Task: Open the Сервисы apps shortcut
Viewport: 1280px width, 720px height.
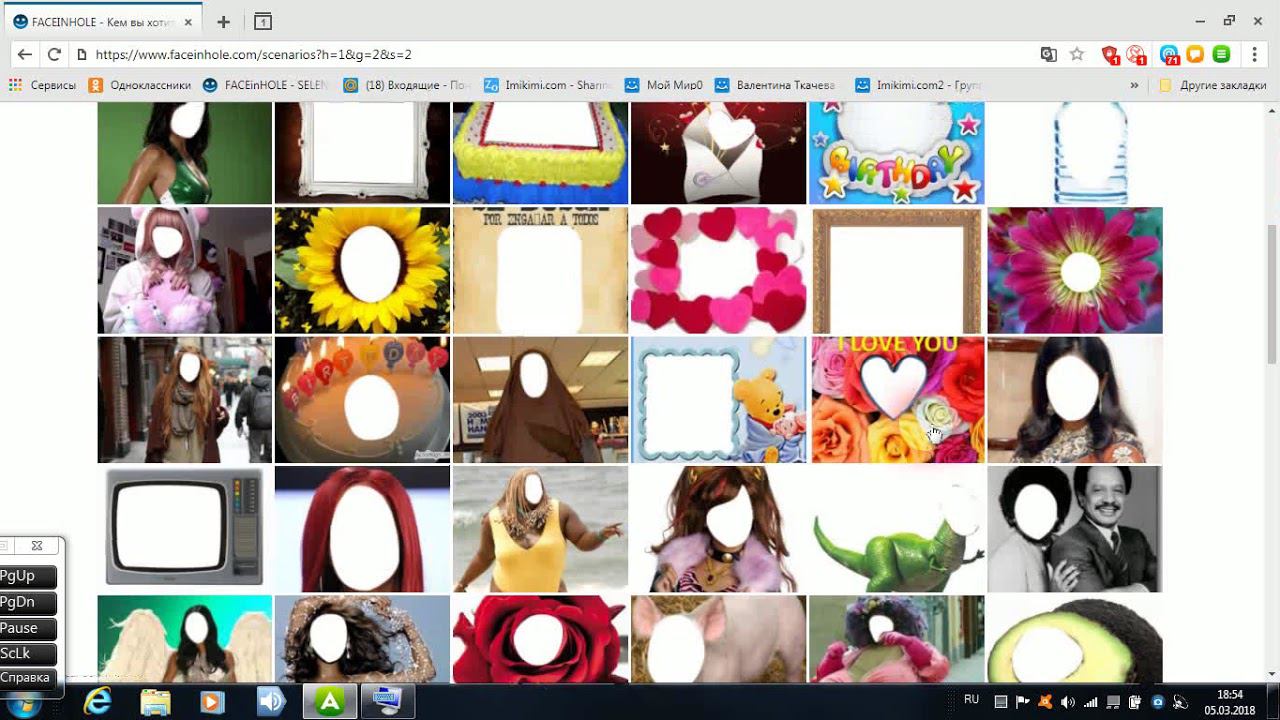Action: tap(42, 85)
